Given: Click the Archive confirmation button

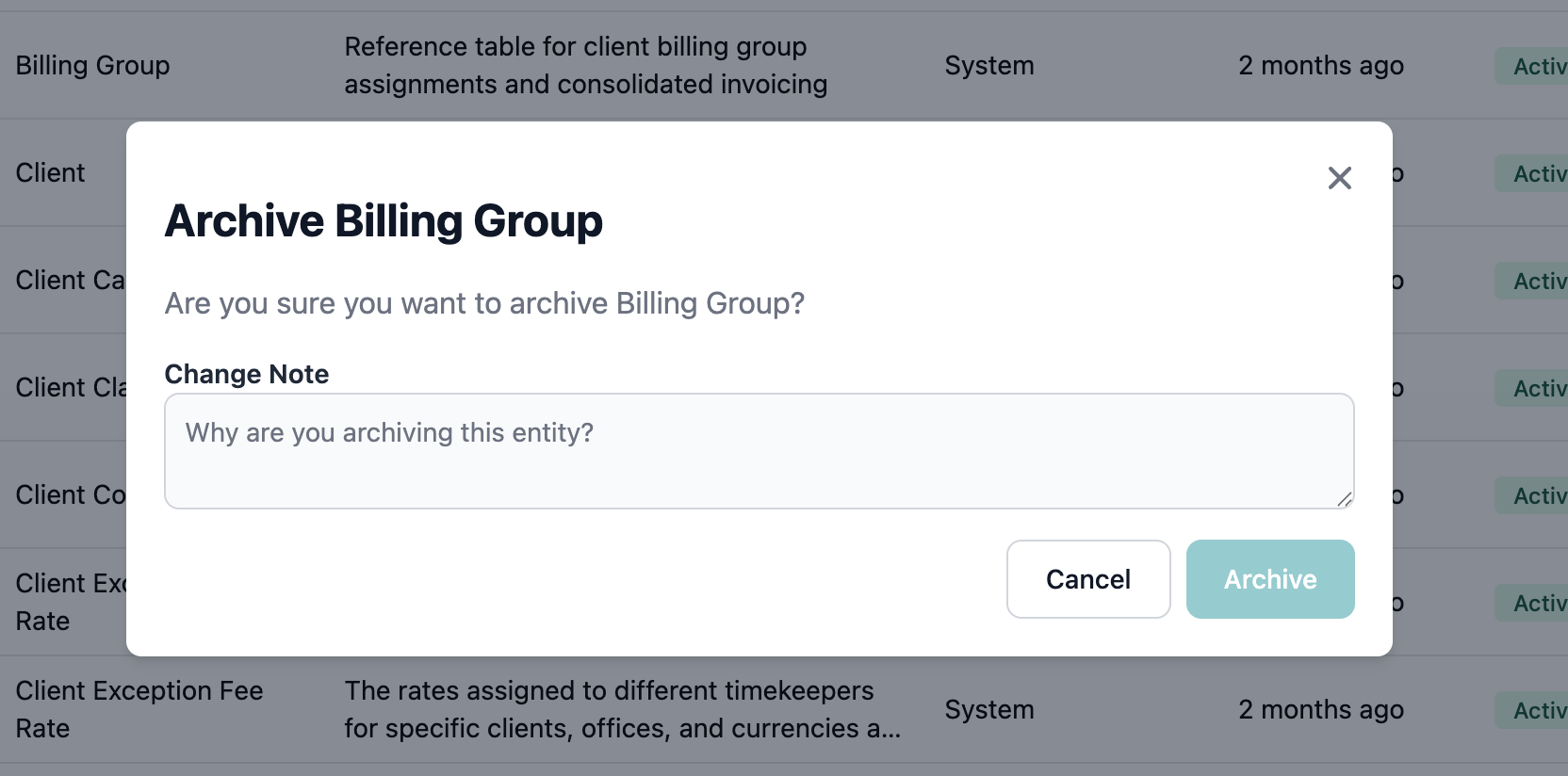Looking at the screenshot, I should pos(1270,579).
